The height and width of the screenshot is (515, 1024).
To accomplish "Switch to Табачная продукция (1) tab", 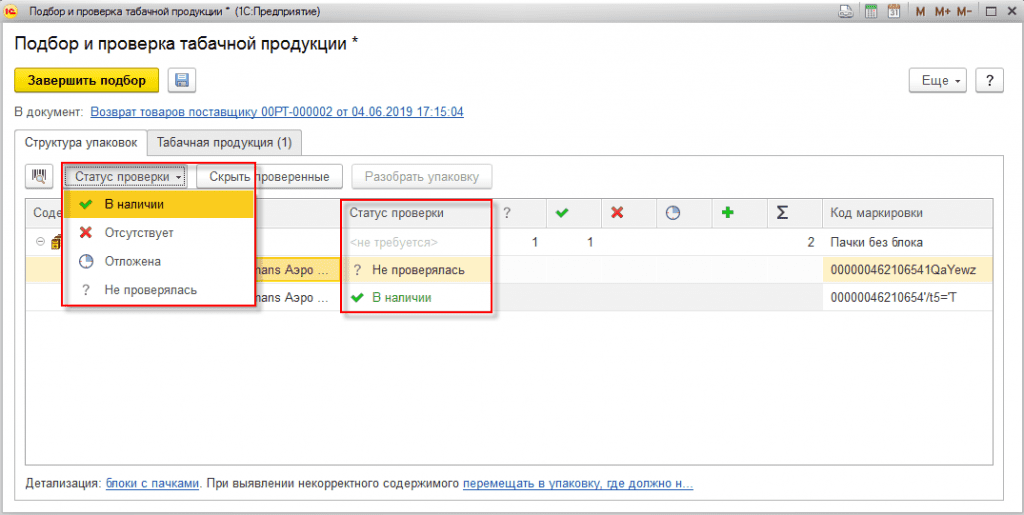I will click(224, 143).
